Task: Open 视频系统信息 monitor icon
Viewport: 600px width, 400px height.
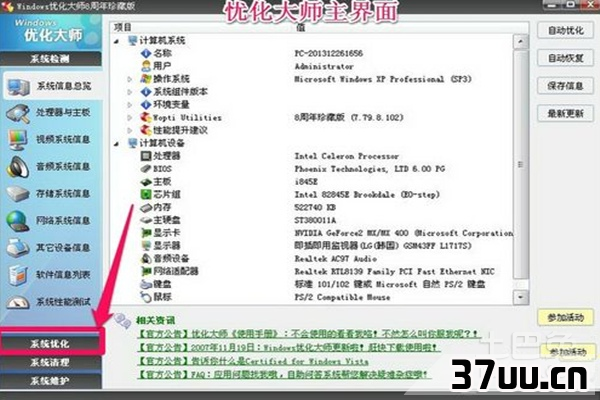Action: 18,140
